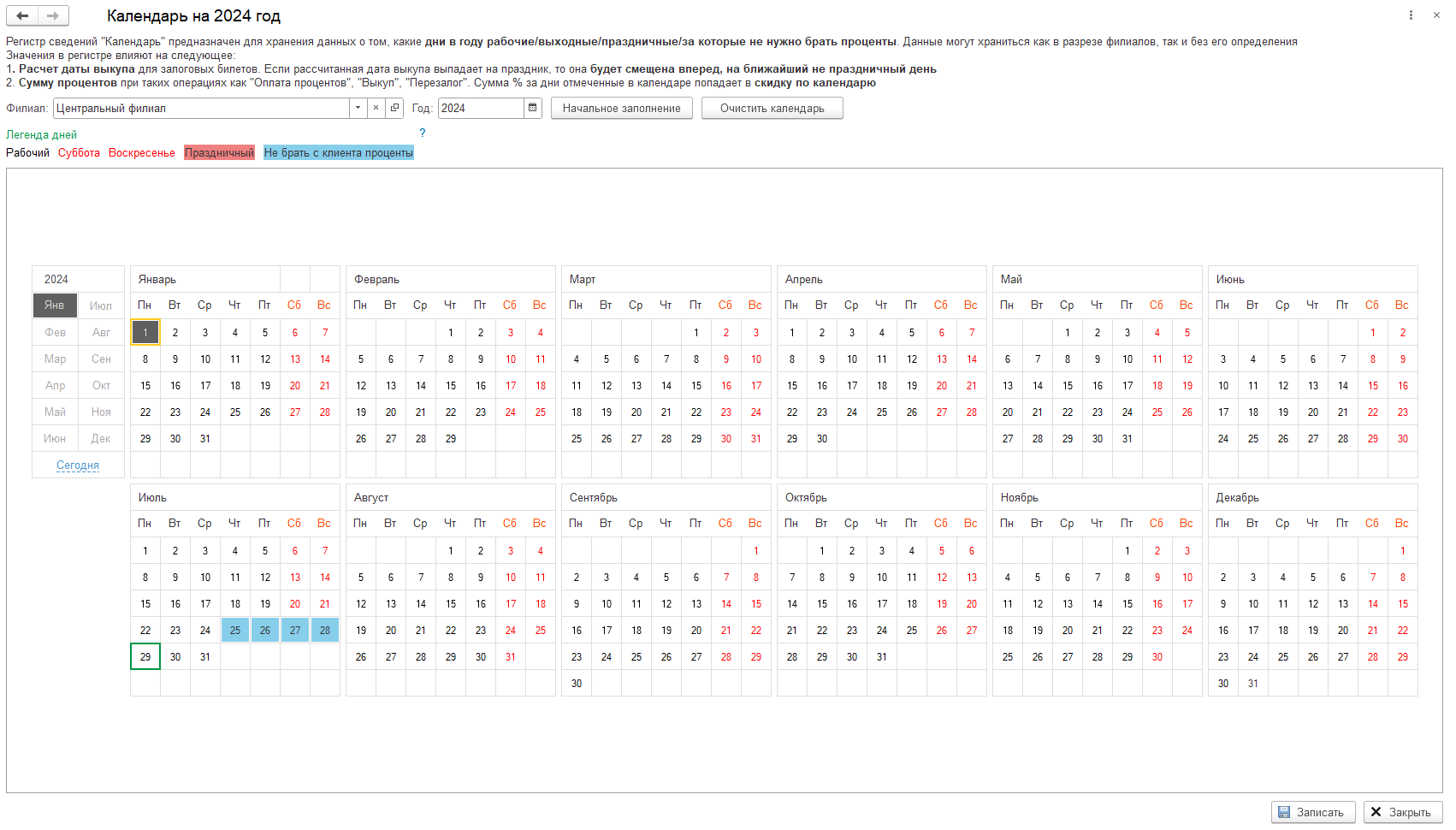This screenshot has width=1456, height=830.
Task: Select September 30
Action: [577, 683]
